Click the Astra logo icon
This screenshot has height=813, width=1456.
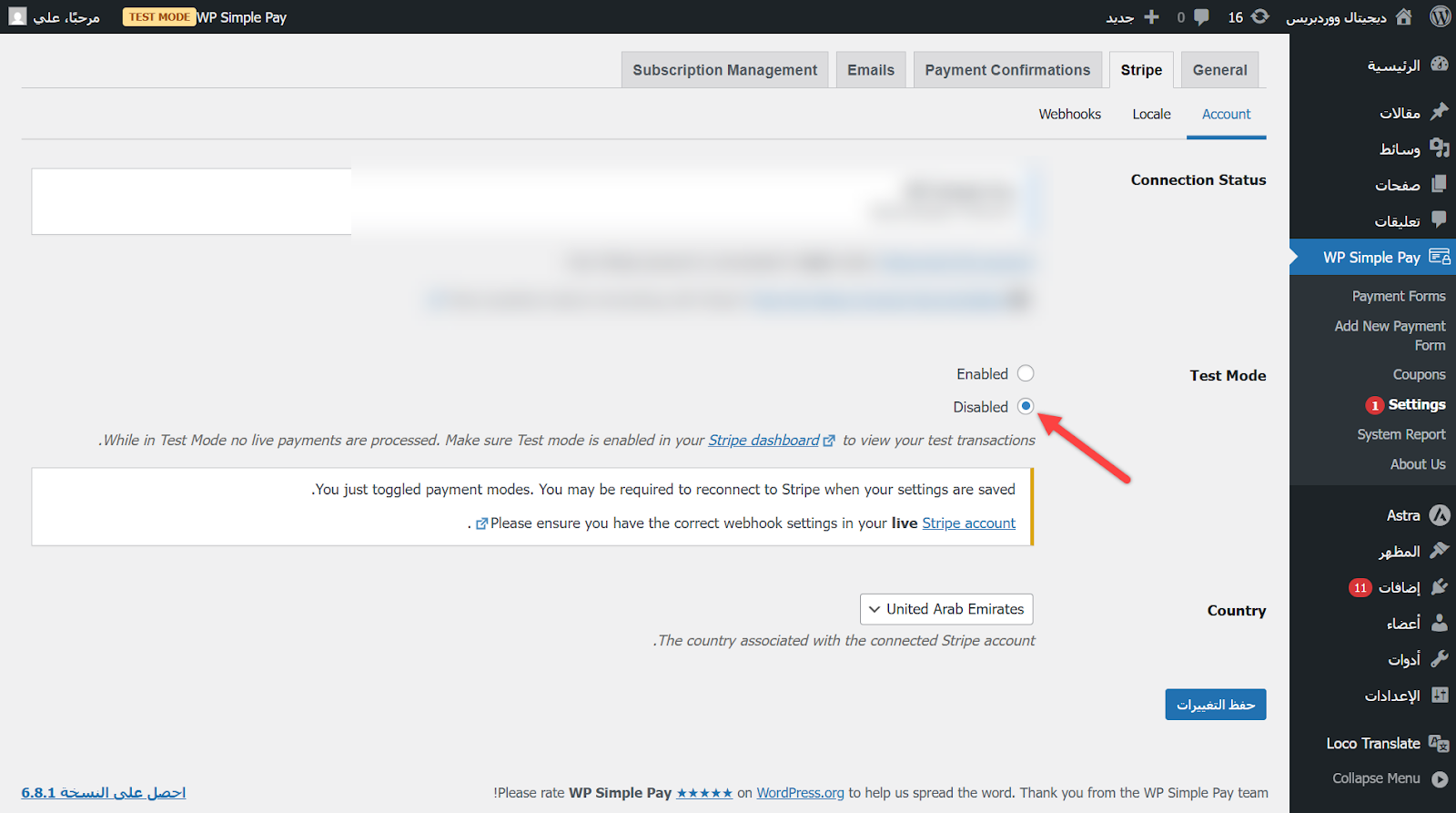point(1440,515)
